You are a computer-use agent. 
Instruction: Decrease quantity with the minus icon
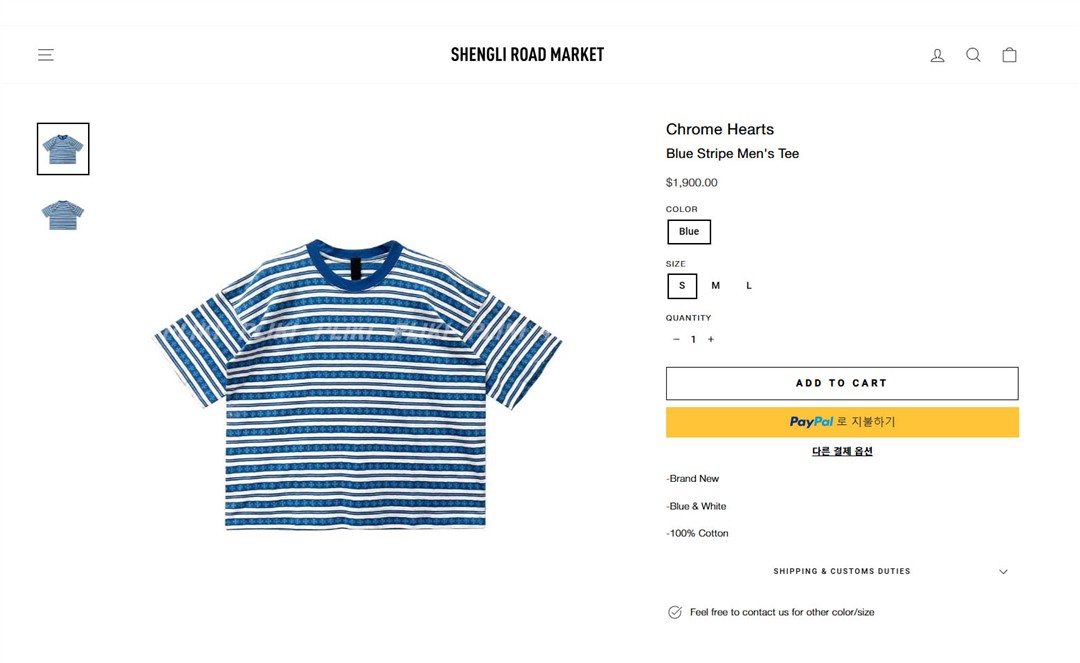coord(676,339)
